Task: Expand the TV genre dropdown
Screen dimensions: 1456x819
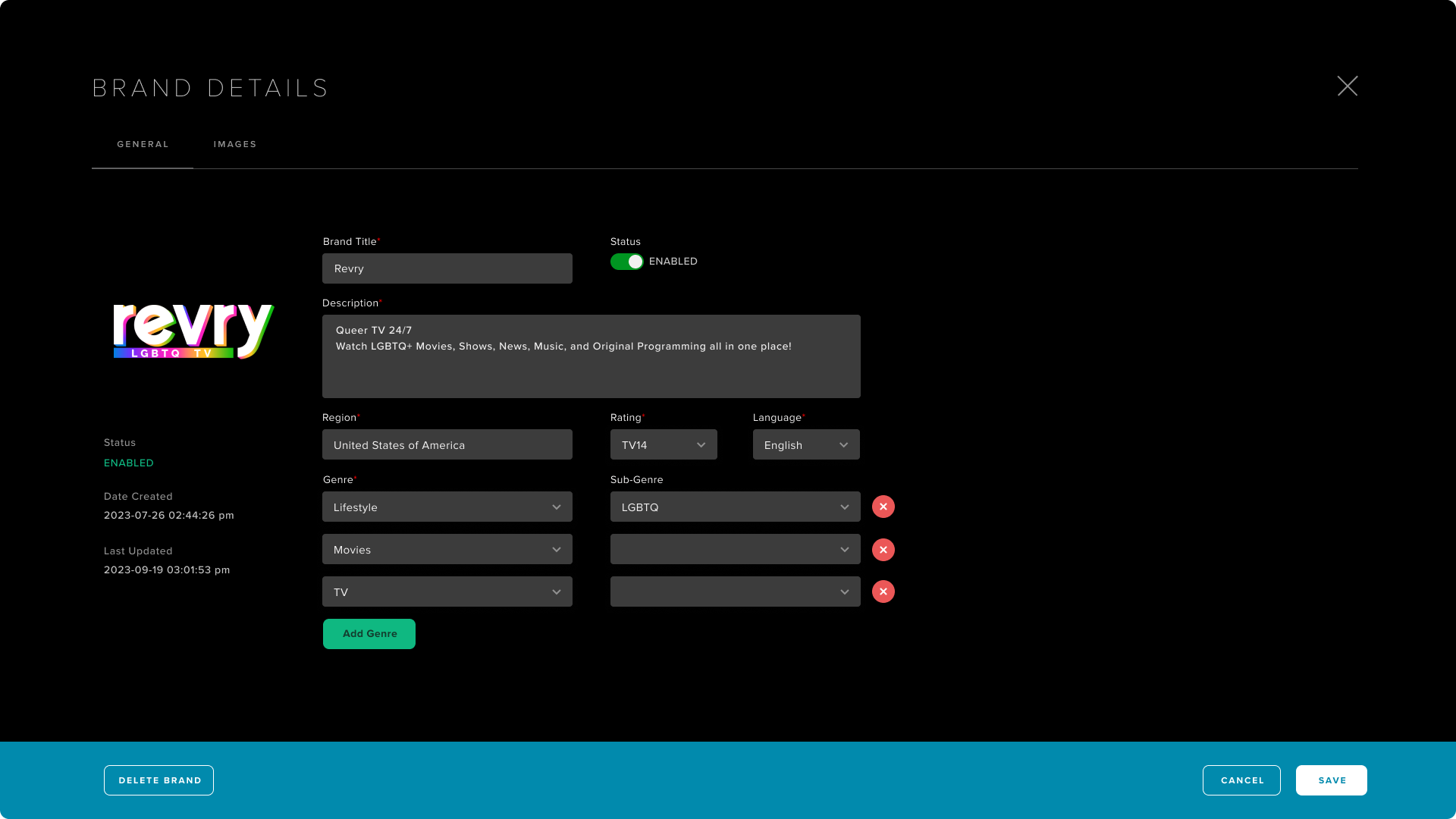Action: click(447, 591)
